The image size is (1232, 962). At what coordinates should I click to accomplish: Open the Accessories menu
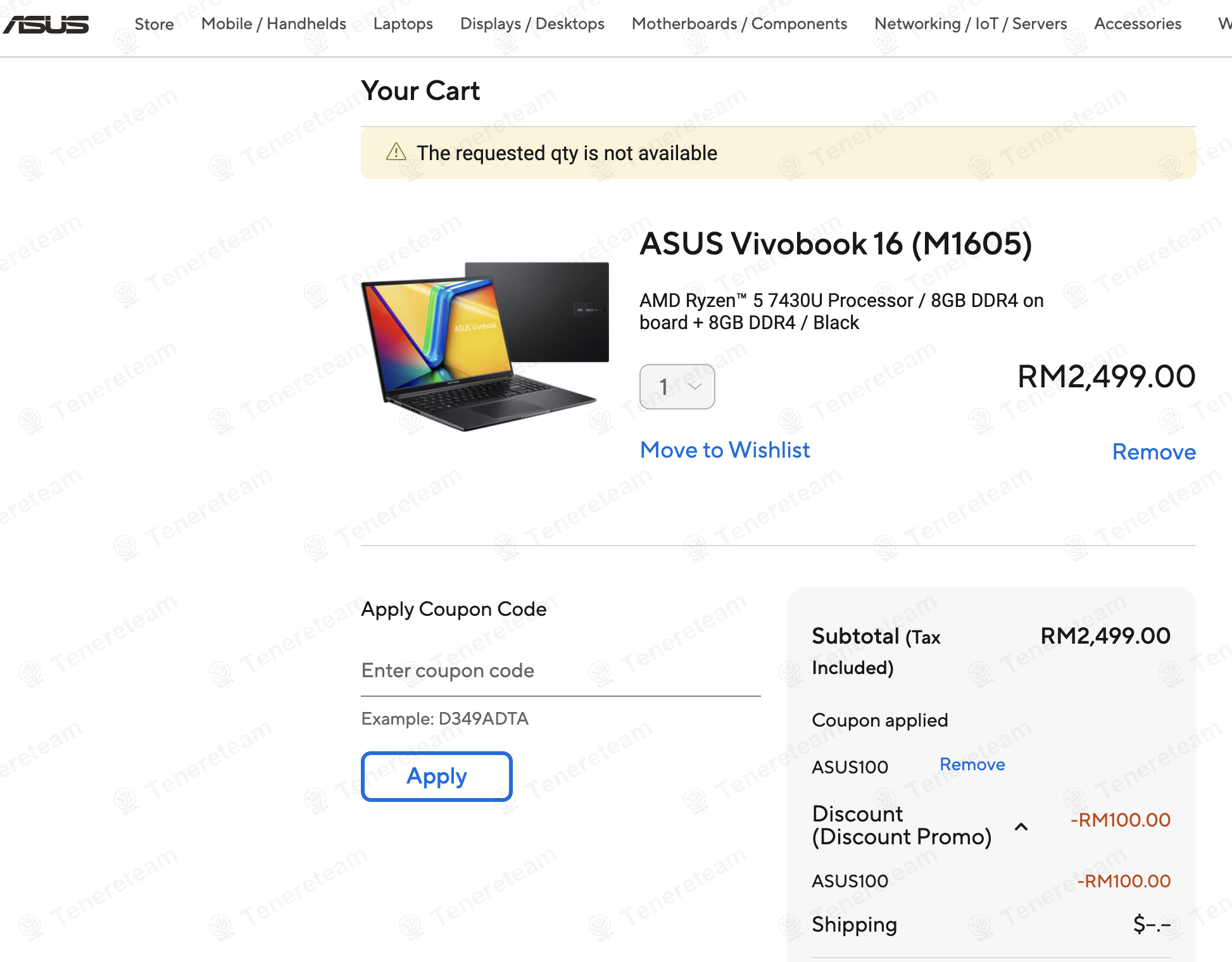pos(1138,24)
